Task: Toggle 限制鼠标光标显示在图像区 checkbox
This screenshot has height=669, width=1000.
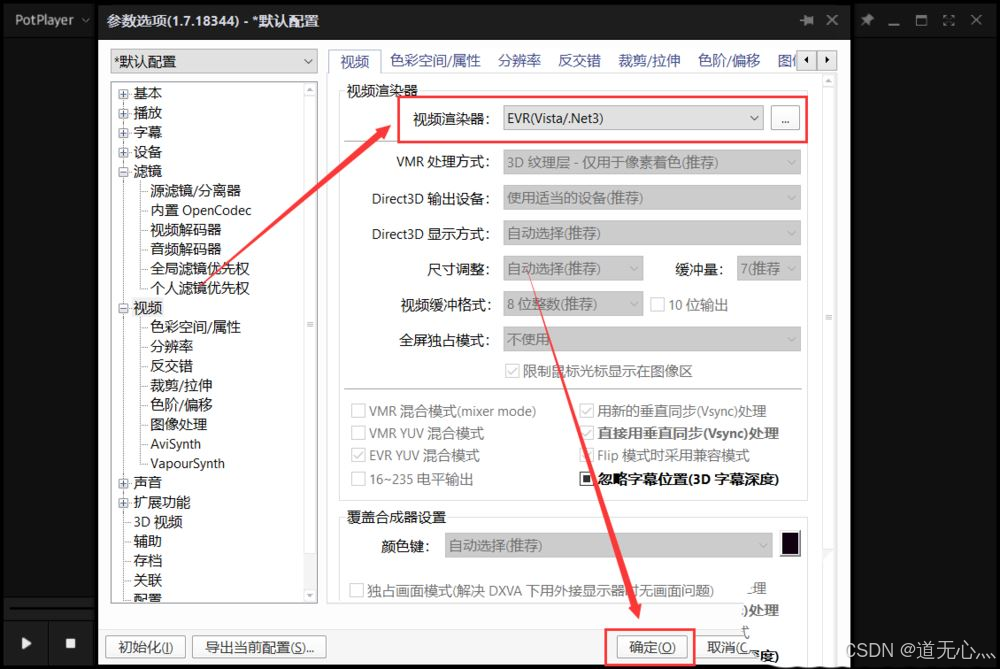Action: [x=511, y=371]
